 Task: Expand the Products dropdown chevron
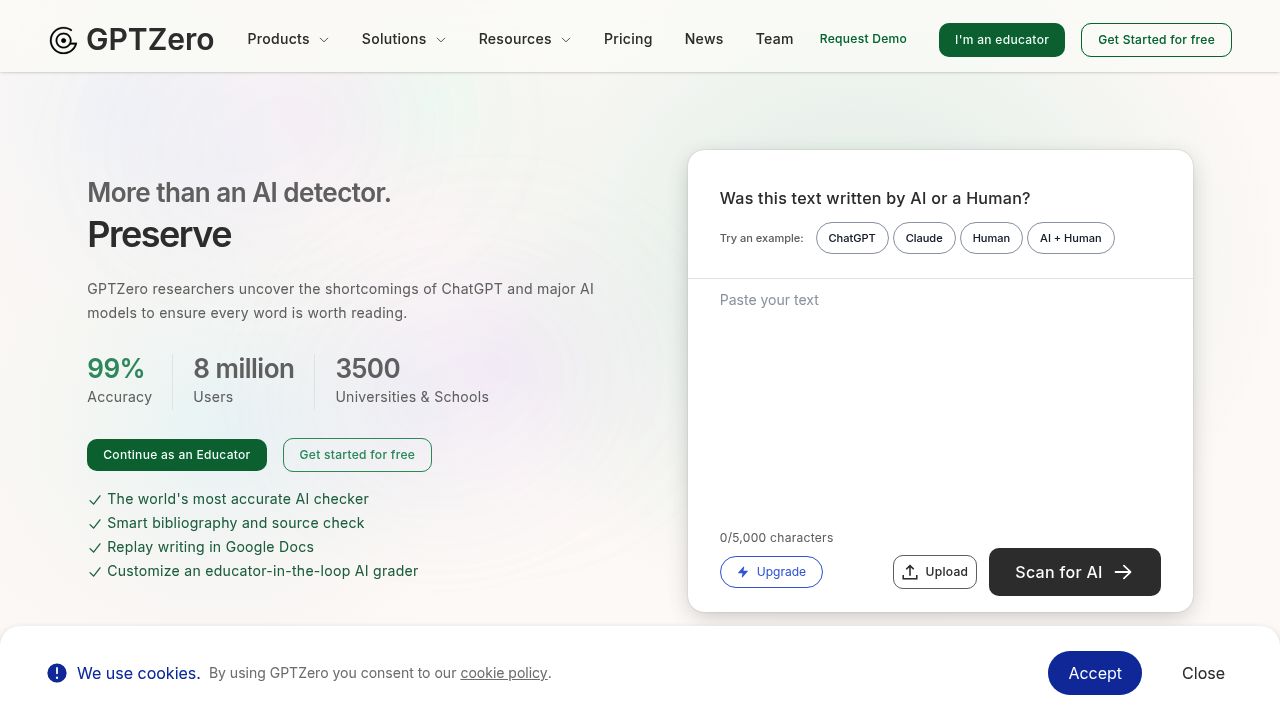point(324,40)
